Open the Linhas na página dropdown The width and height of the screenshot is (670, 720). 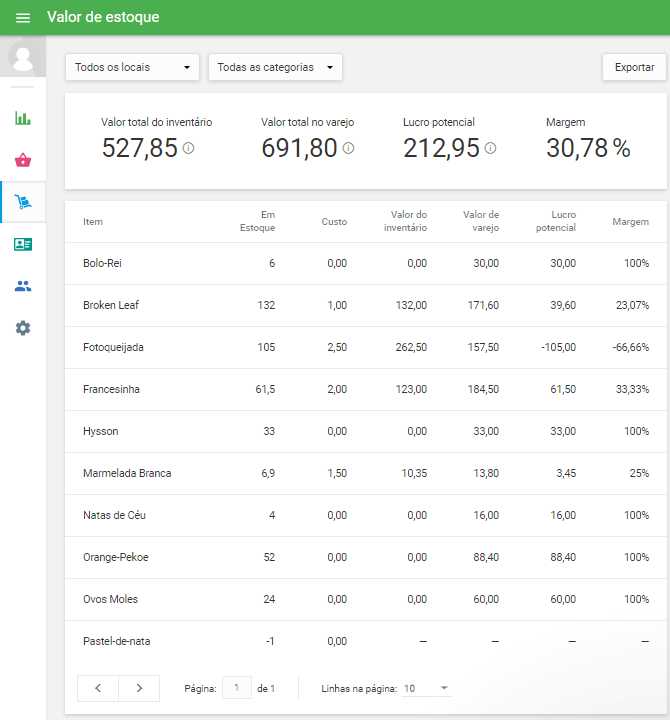pos(427,688)
